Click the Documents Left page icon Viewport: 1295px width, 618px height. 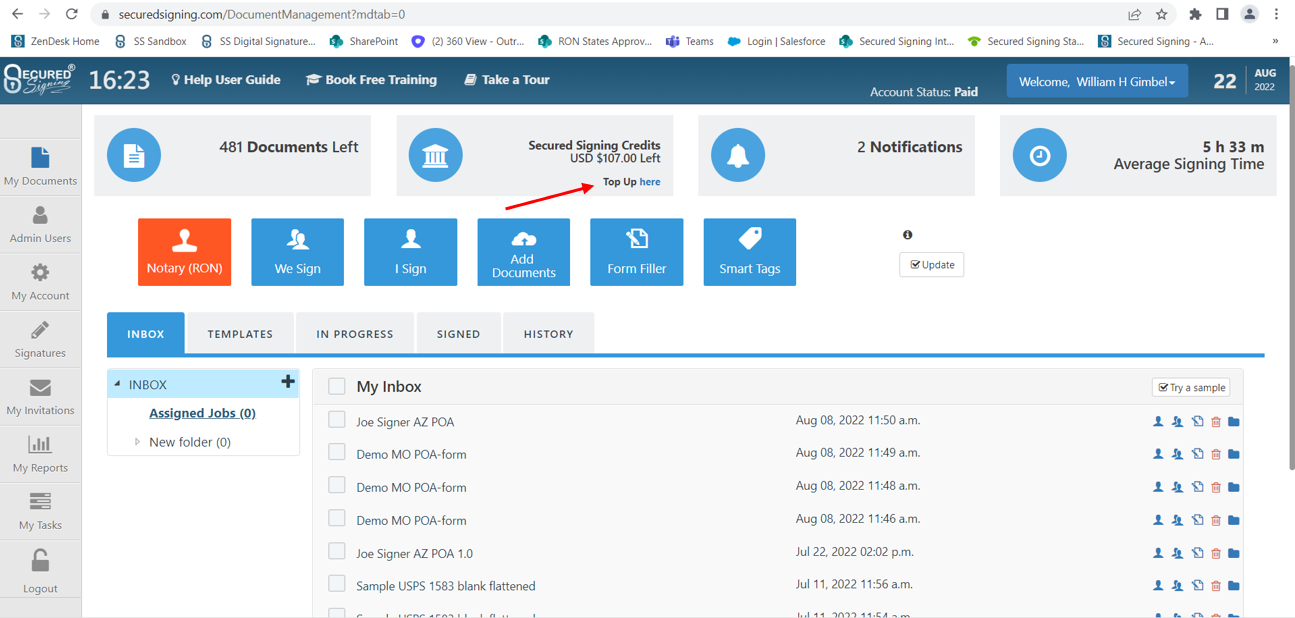tap(134, 155)
